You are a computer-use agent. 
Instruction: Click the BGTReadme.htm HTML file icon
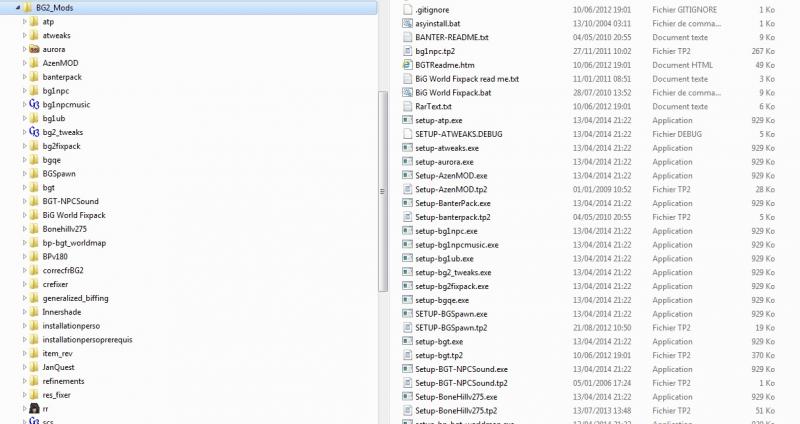coord(407,65)
